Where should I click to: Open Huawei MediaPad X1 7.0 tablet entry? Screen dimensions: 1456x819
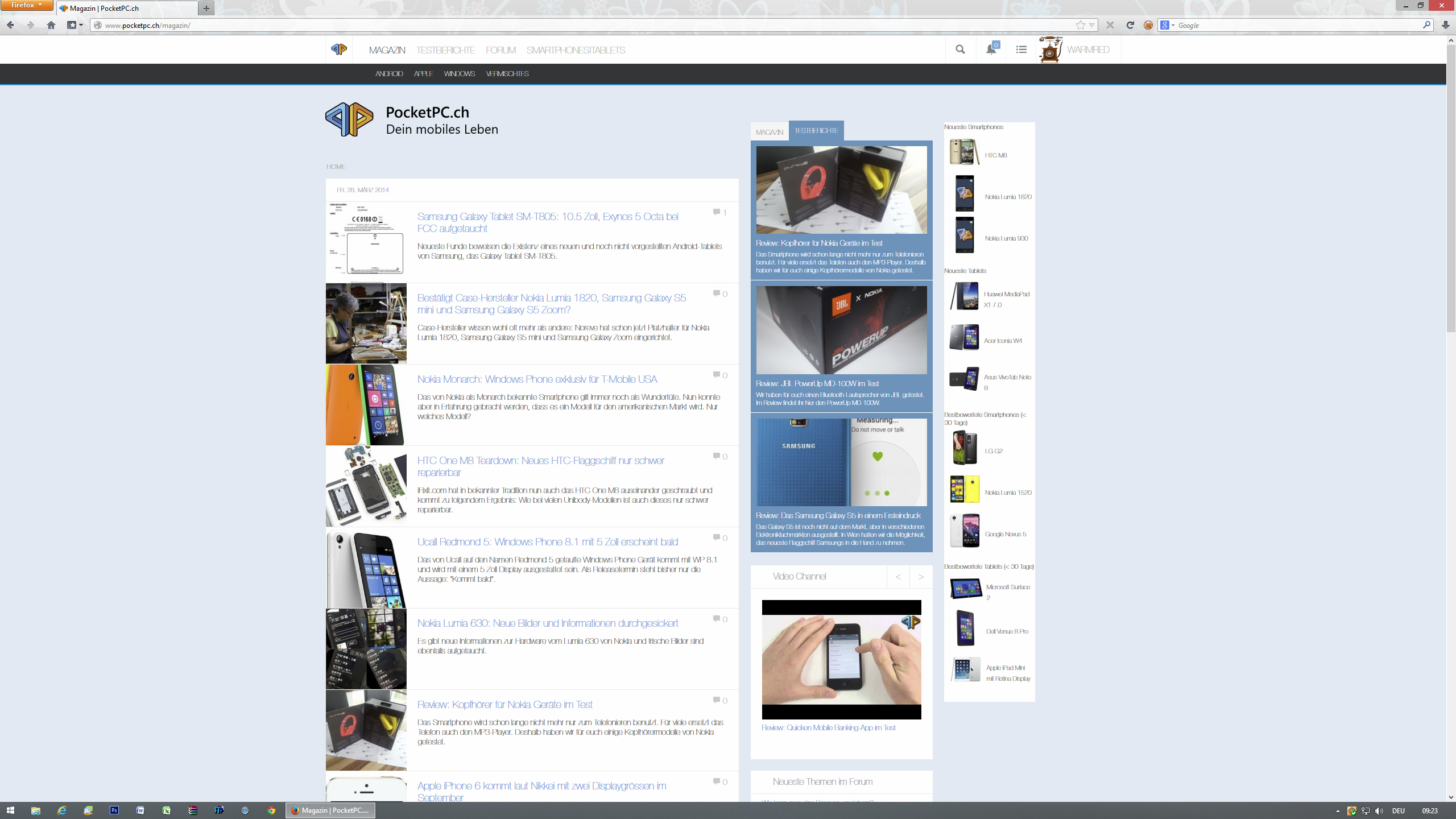pos(1007,299)
